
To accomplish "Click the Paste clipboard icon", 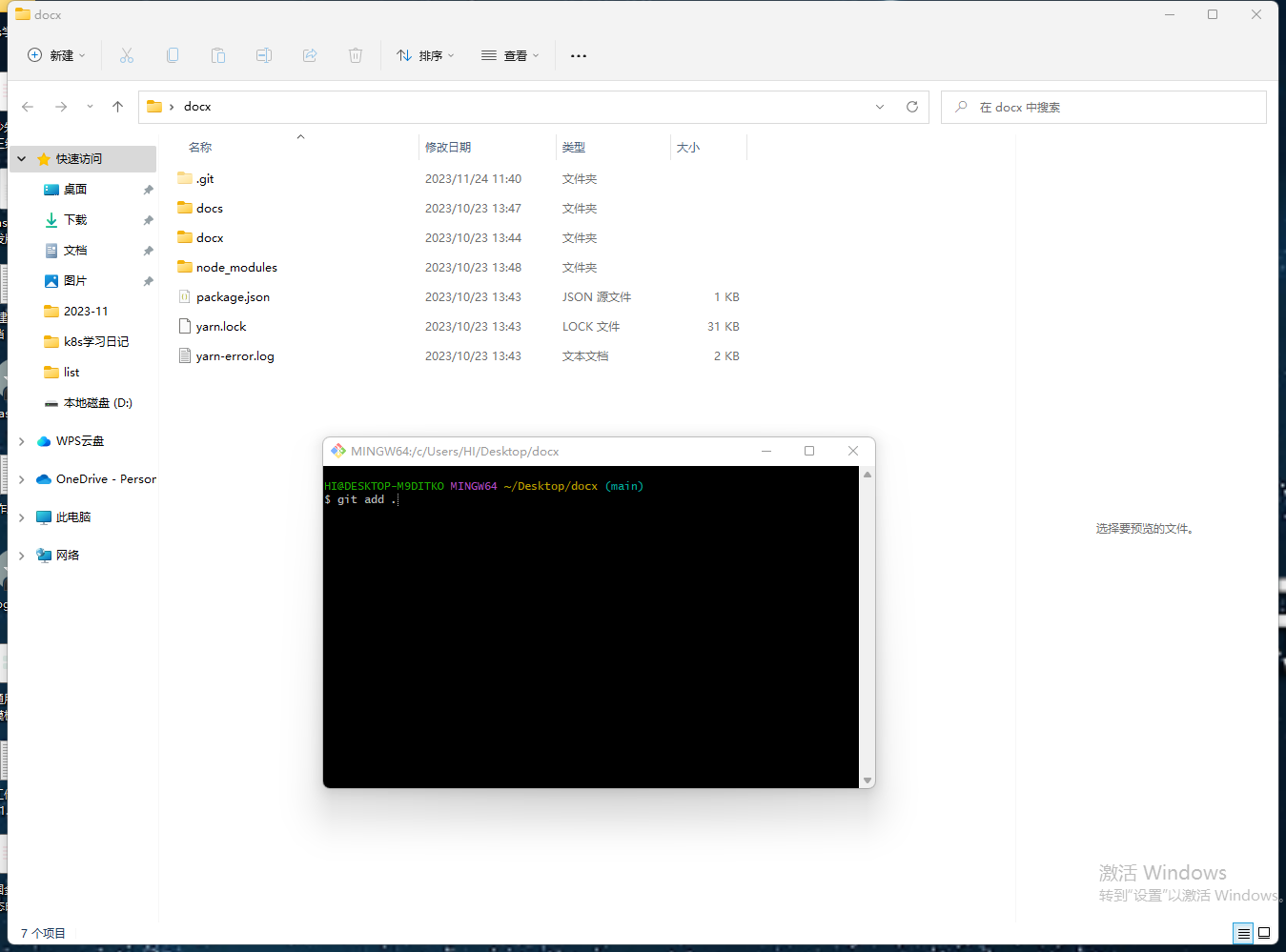I will pos(218,56).
